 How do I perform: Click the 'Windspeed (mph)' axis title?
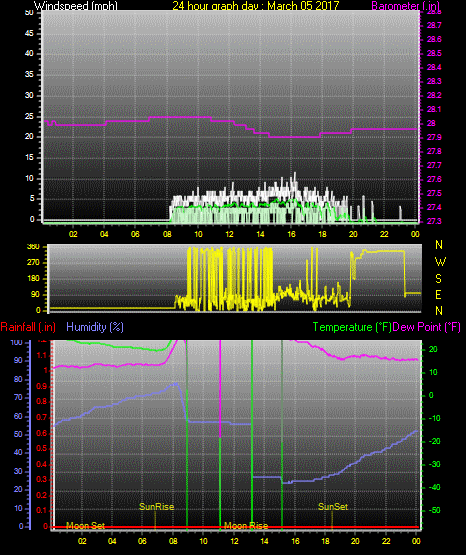point(76,6)
